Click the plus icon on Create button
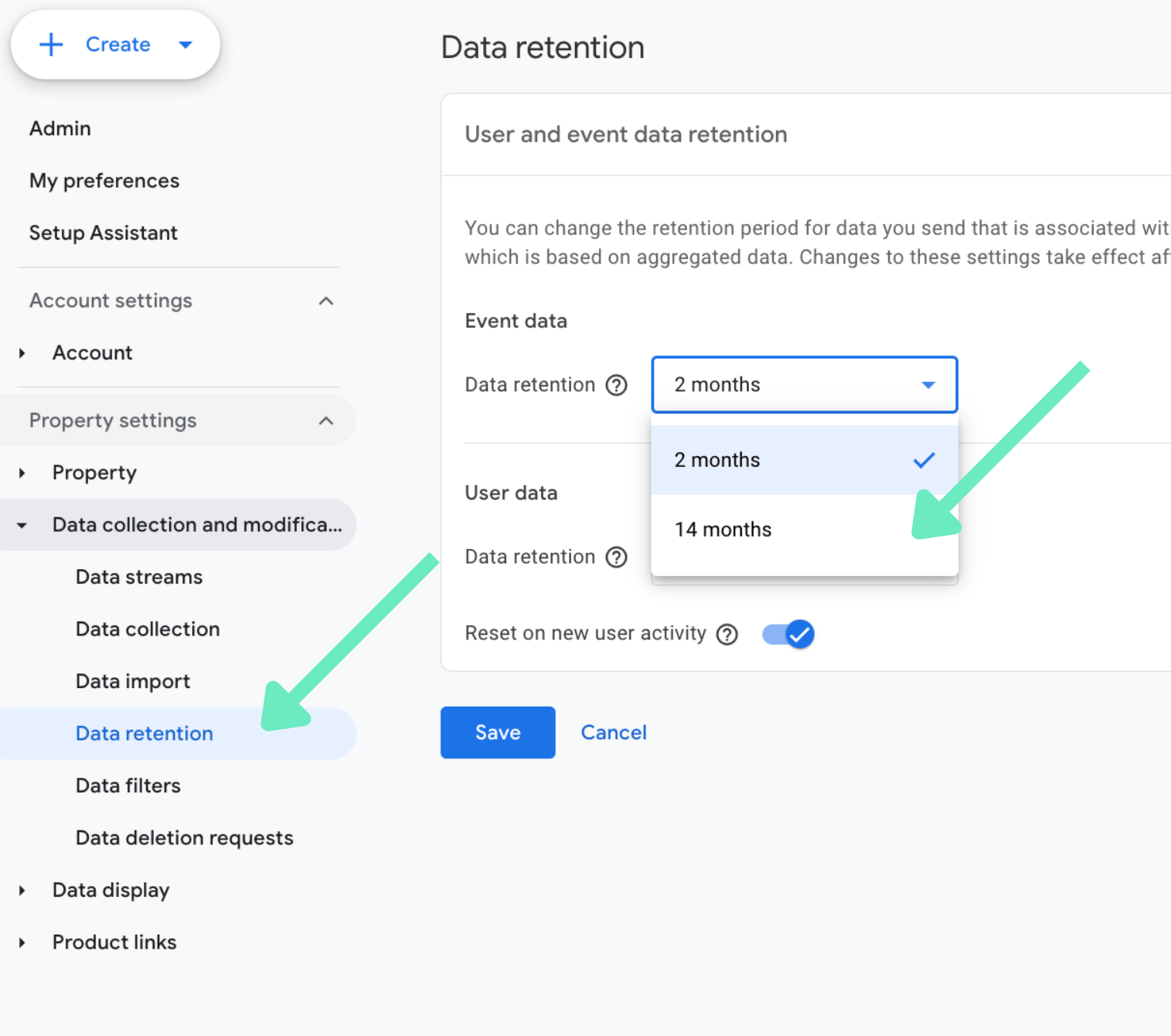This screenshot has height=1036, width=1171. [x=51, y=45]
